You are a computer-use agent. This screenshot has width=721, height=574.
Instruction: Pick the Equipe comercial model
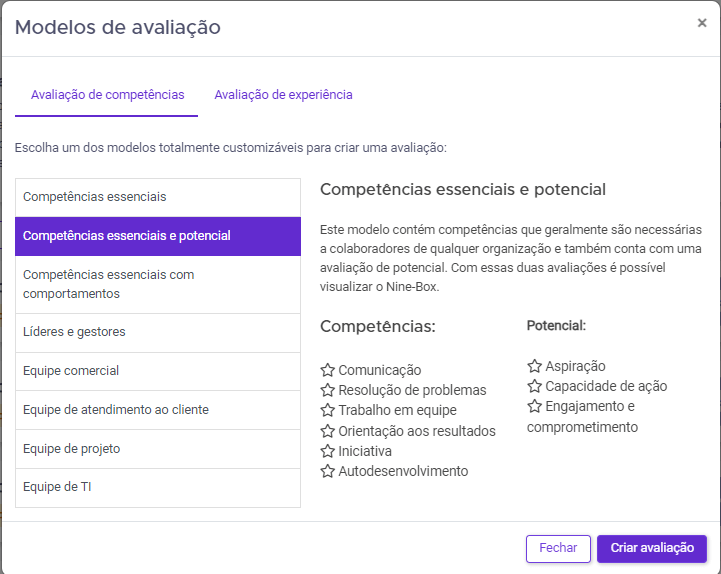[x=158, y=371]
